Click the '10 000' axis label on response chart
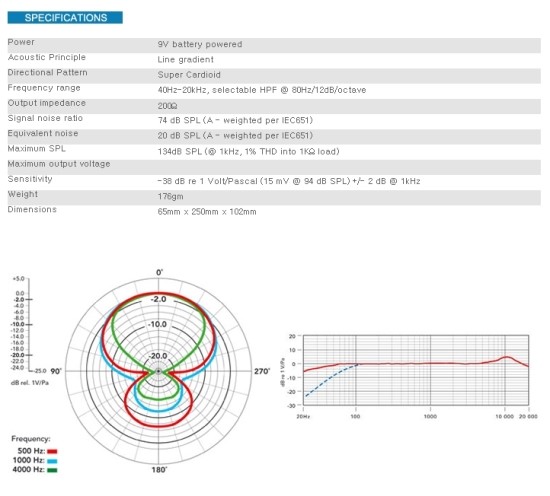The width and height of the screenshot is (550, 496). 505,416
